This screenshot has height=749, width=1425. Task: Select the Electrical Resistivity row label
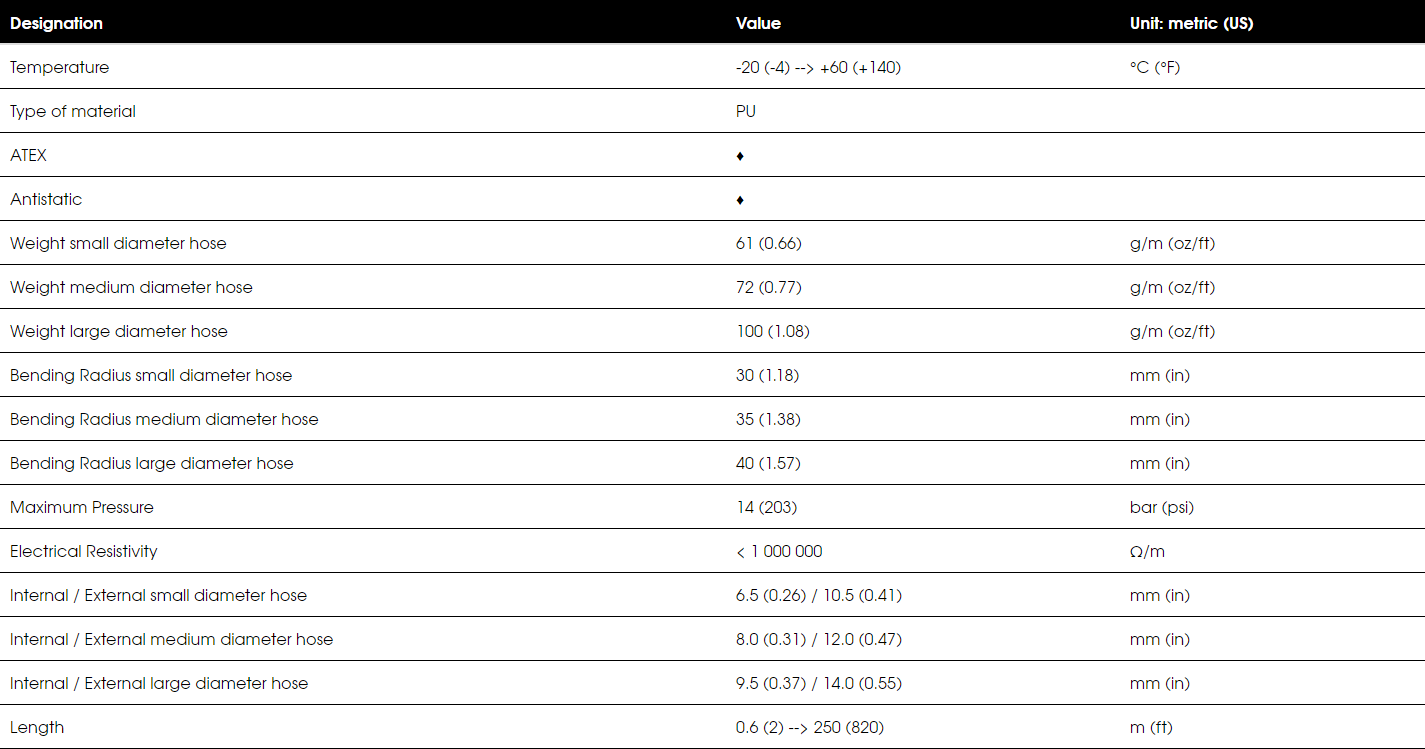point(84,551)
